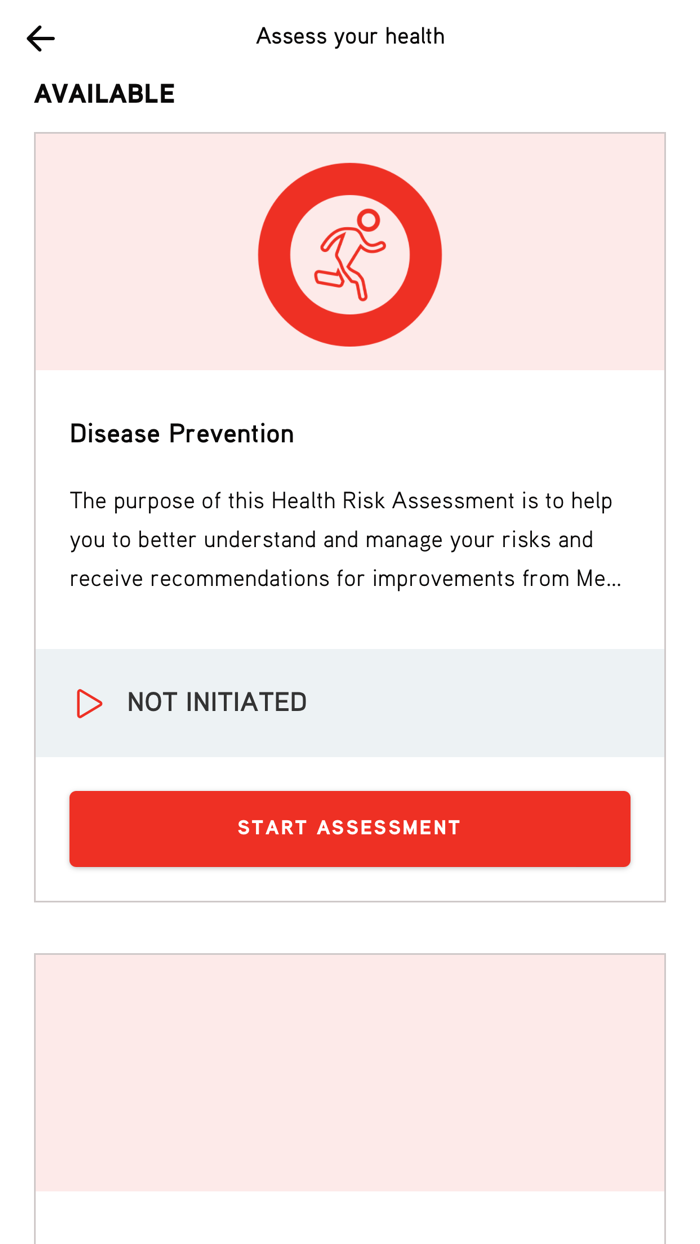The height and width of the screenshot is (1244, 700).
Task: Click the red play triangle beside NOT INITIATED
Action: click(x=88, y=702)
